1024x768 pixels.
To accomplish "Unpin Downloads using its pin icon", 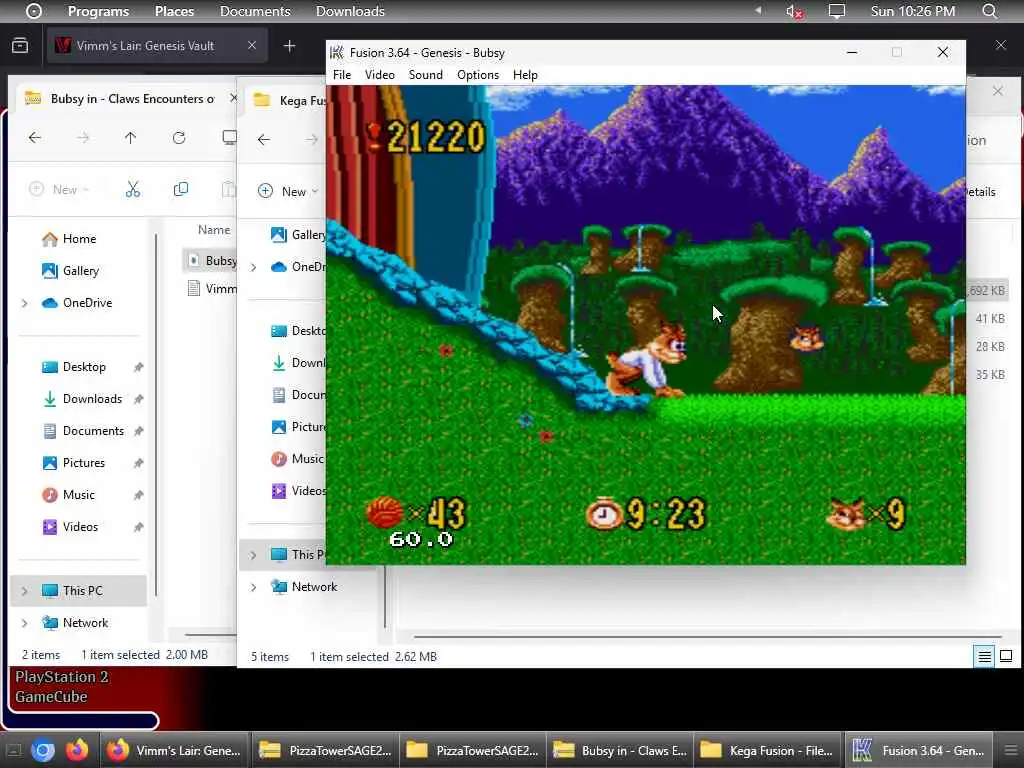I will 138,400.
